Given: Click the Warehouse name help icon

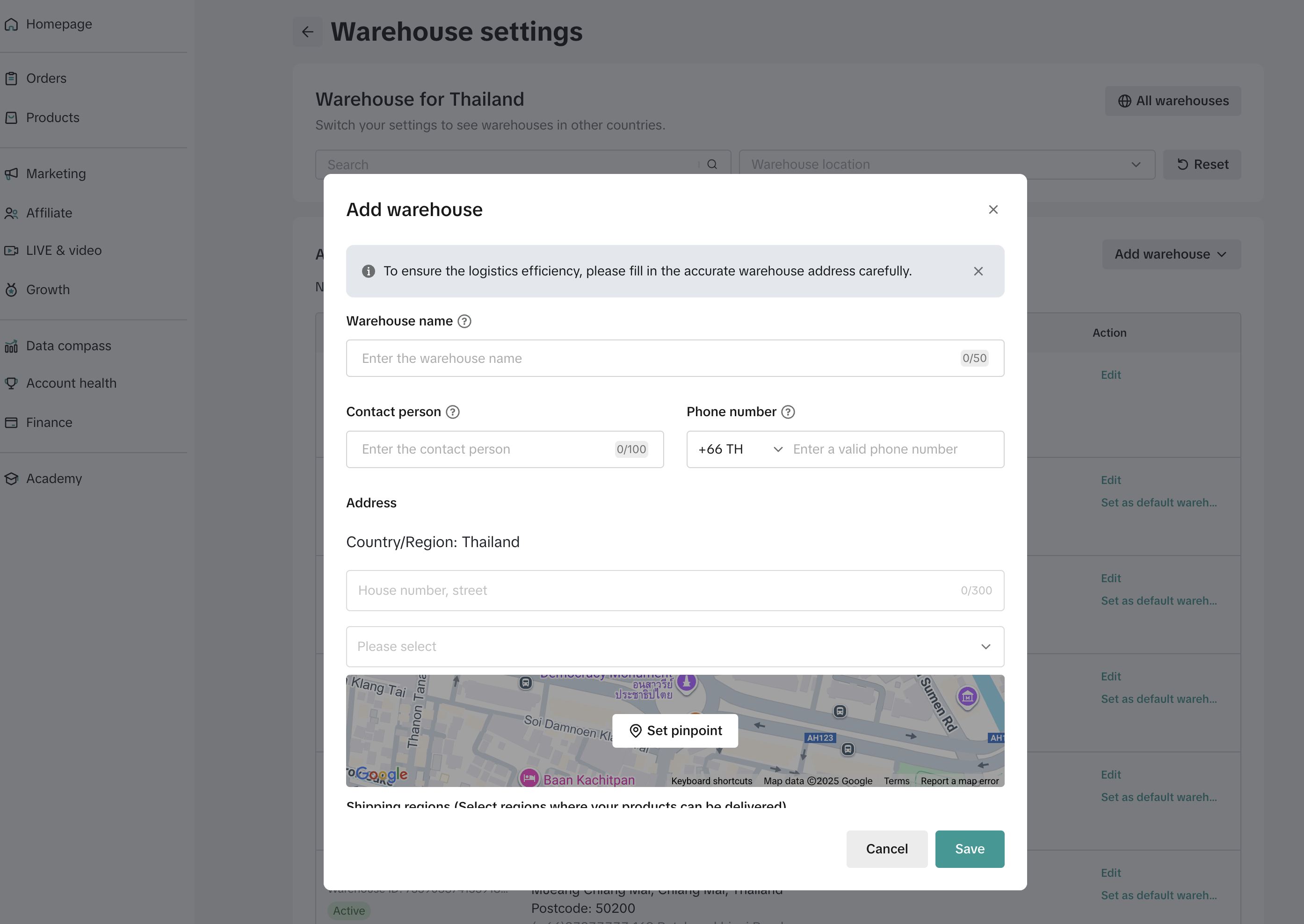Looking at the screenshot, I should tap(464, 321).
